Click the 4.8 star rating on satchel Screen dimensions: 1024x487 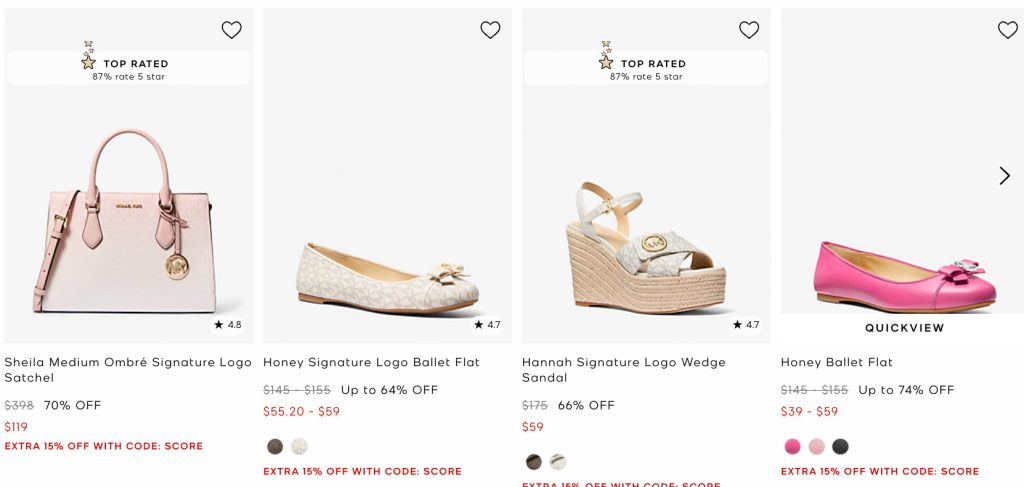pyautogui.click(x=228, y=325)
